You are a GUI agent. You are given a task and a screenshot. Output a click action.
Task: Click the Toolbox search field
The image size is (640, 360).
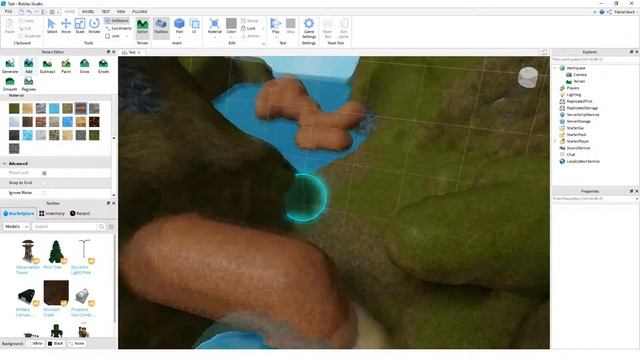[x=64, y=226]
